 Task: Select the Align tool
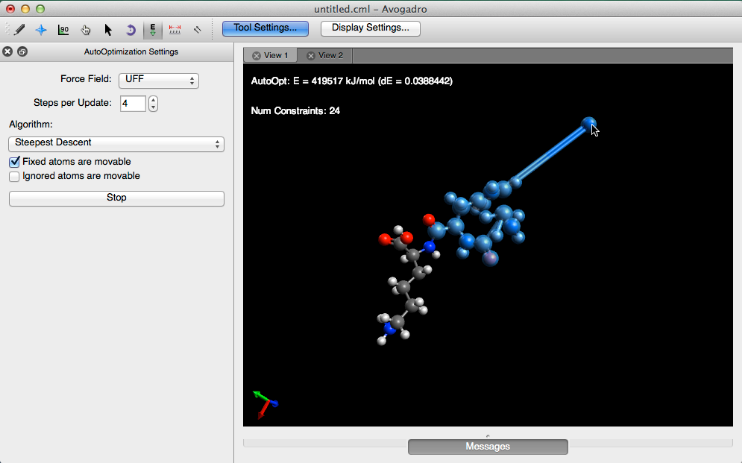[197, 30]
